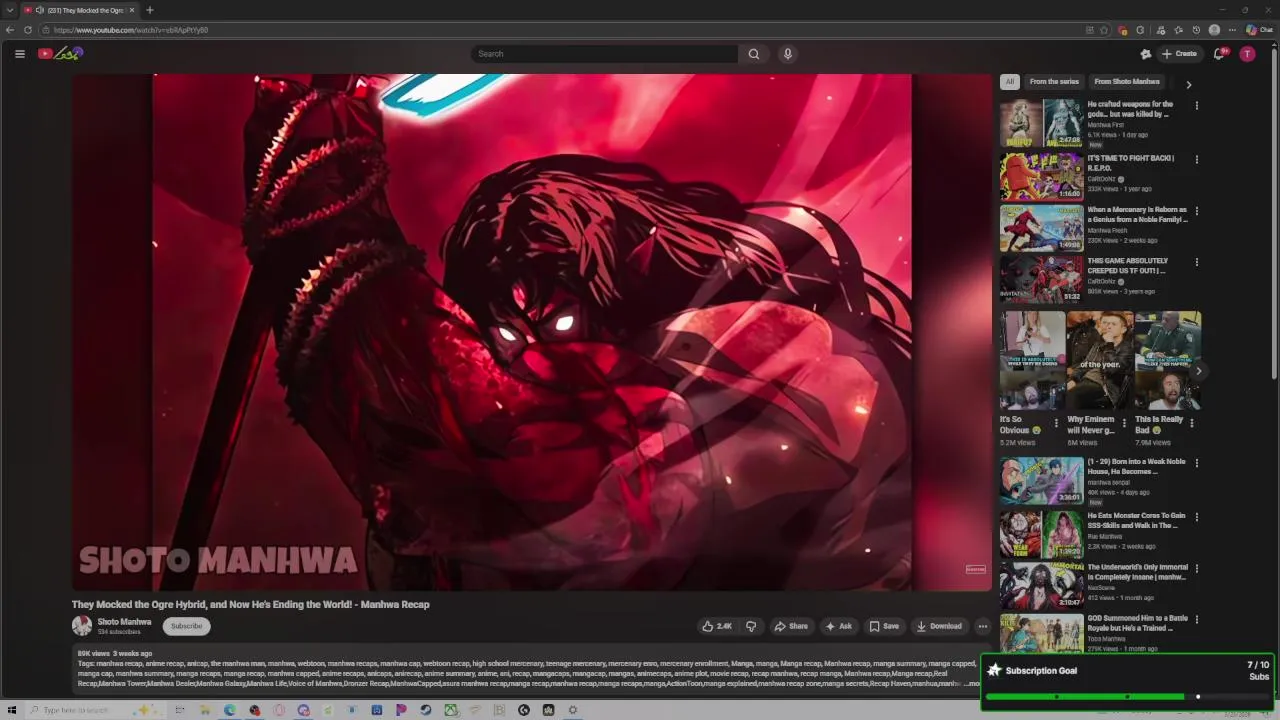Viewport: 1280px width, 720px height.
Task: Open browser Settings and more ellipsis
Action: tap(1232, 30)
